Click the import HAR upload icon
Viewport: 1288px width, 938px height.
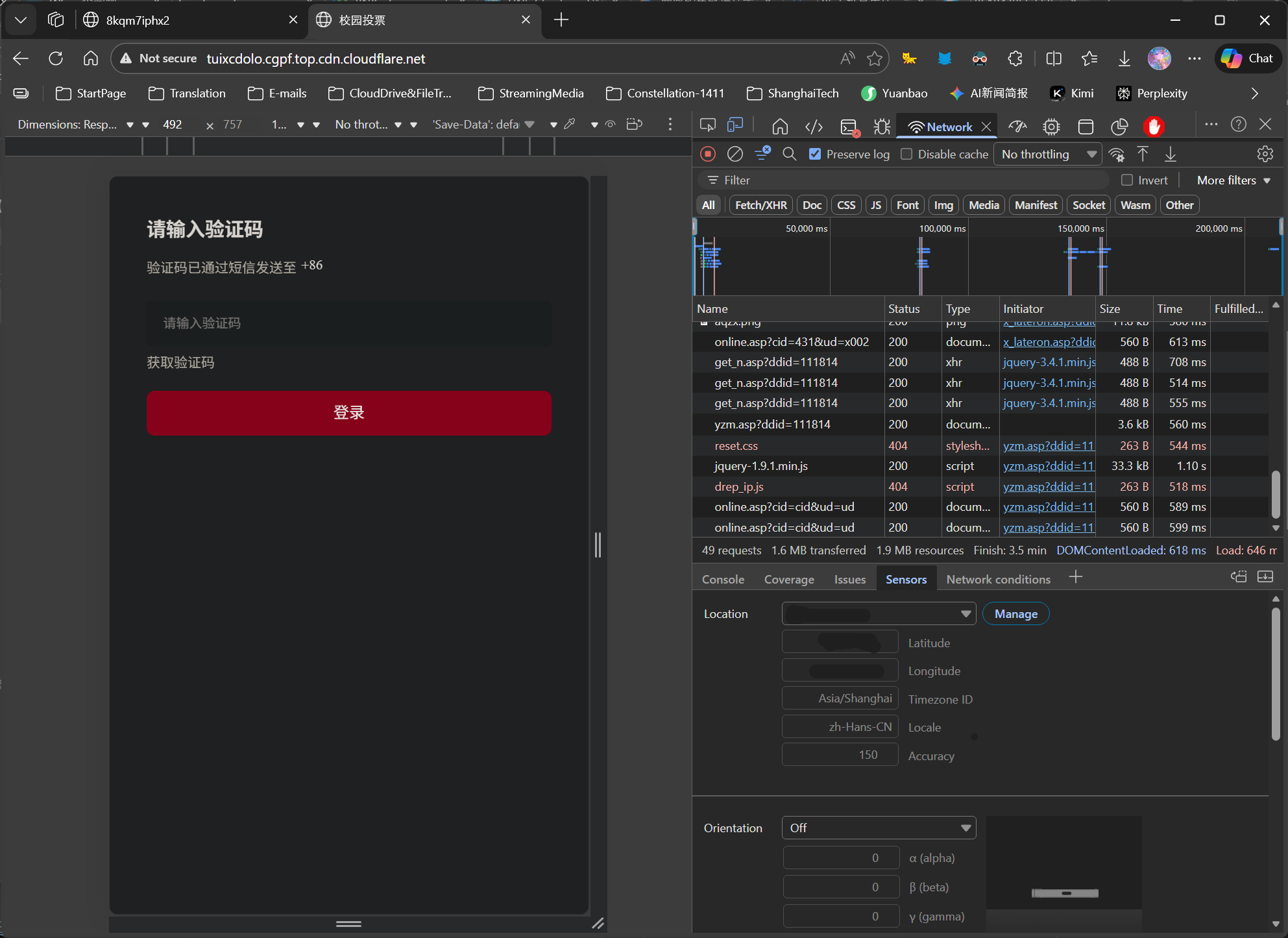click(x=1143, y=154)
